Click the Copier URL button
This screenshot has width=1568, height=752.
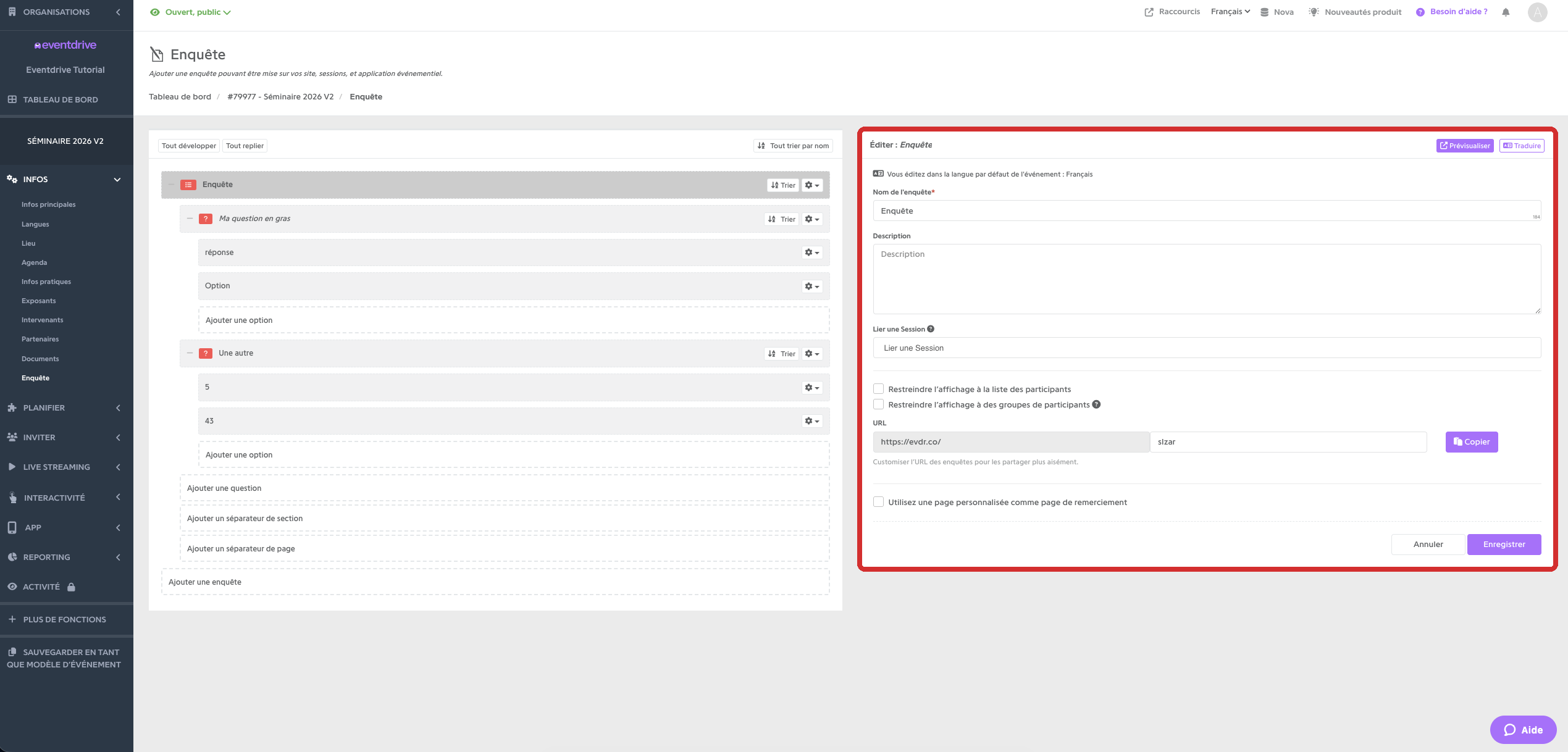[x=1471, y=442]
